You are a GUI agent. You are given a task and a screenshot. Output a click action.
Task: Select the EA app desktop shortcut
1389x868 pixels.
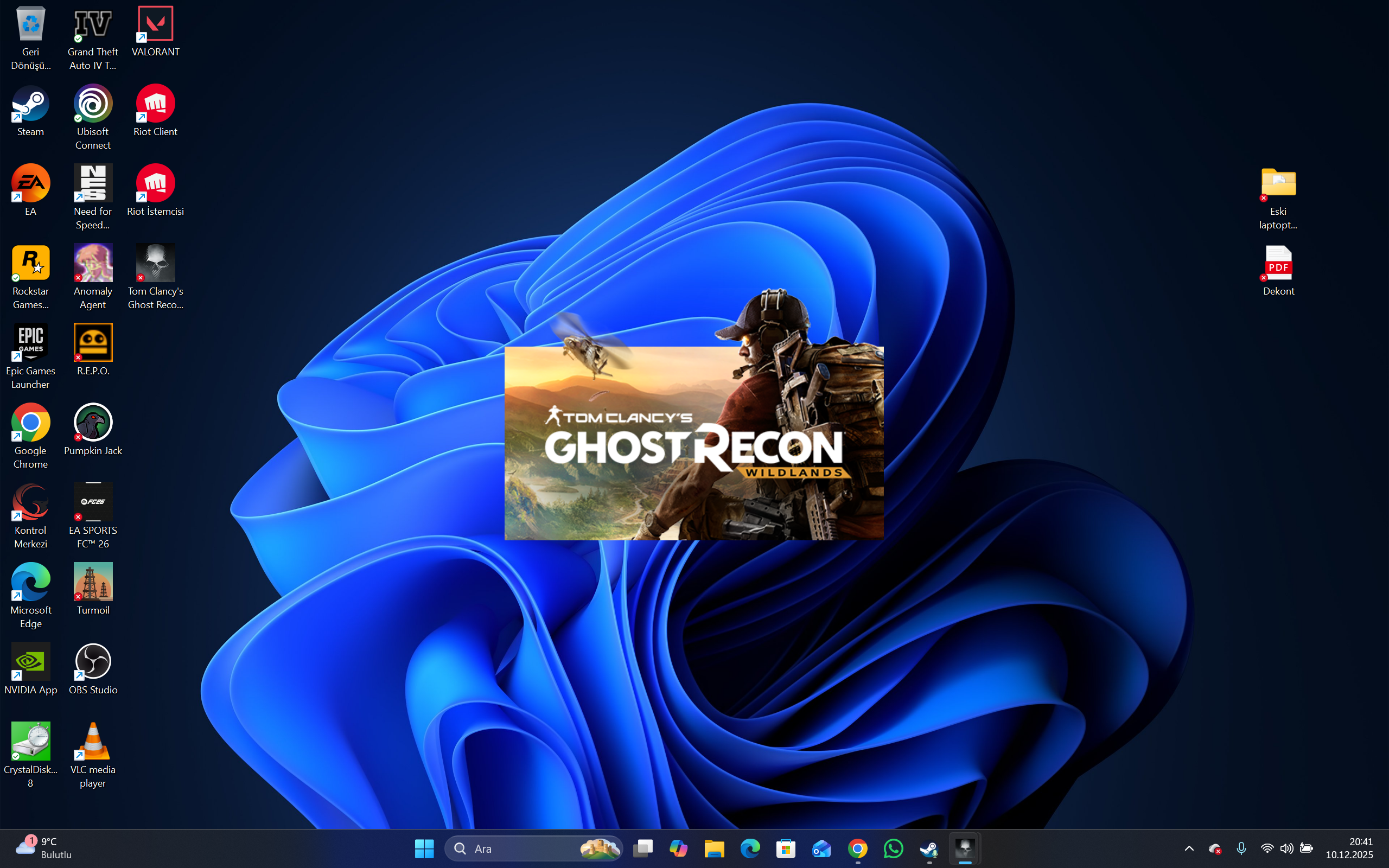30,191
